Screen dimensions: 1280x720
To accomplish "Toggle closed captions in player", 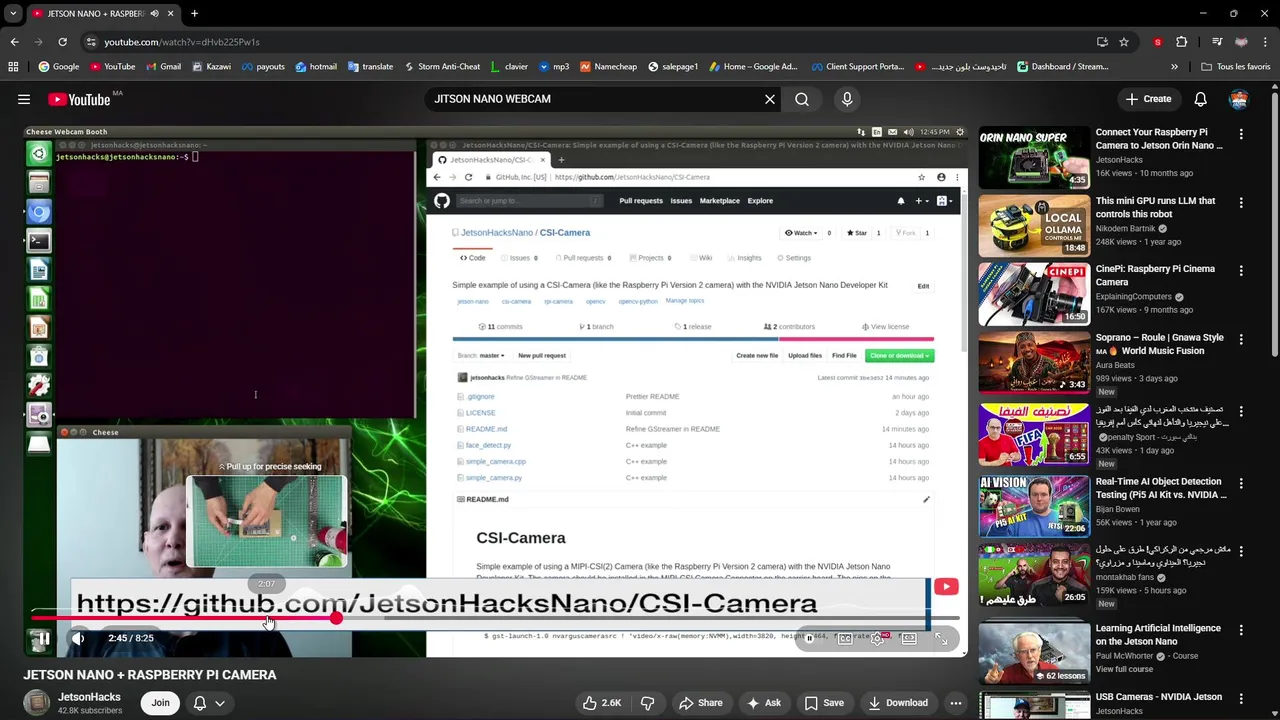I will 845,638.
